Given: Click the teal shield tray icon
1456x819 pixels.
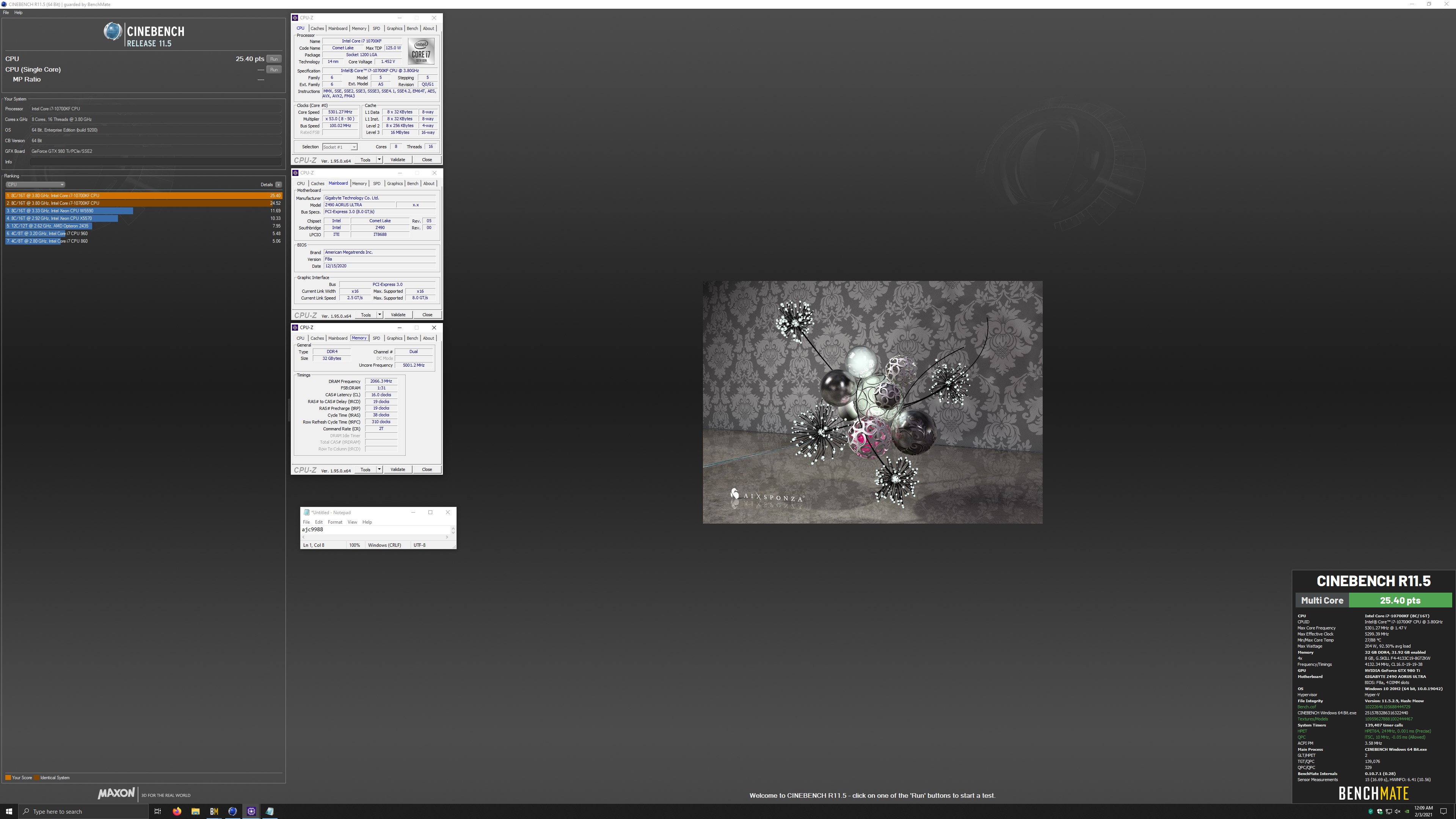Looking at the screenshot, I should click(1371, 812).
